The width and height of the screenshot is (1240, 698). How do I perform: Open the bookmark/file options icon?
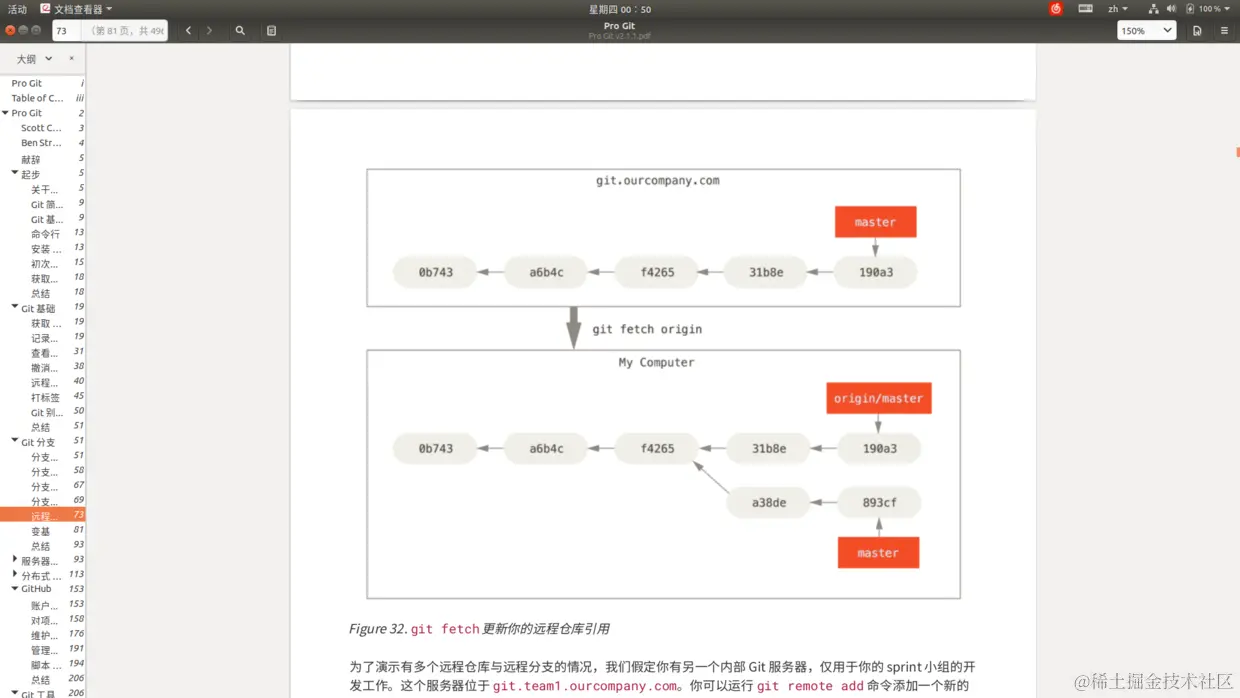1197,31
